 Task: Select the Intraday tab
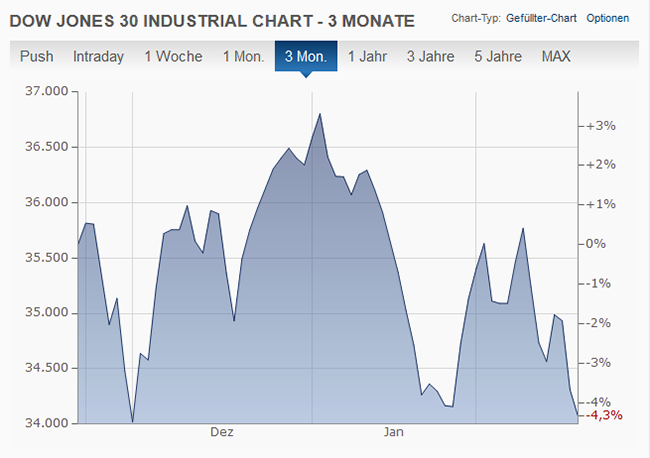click(x=98, y=56)
